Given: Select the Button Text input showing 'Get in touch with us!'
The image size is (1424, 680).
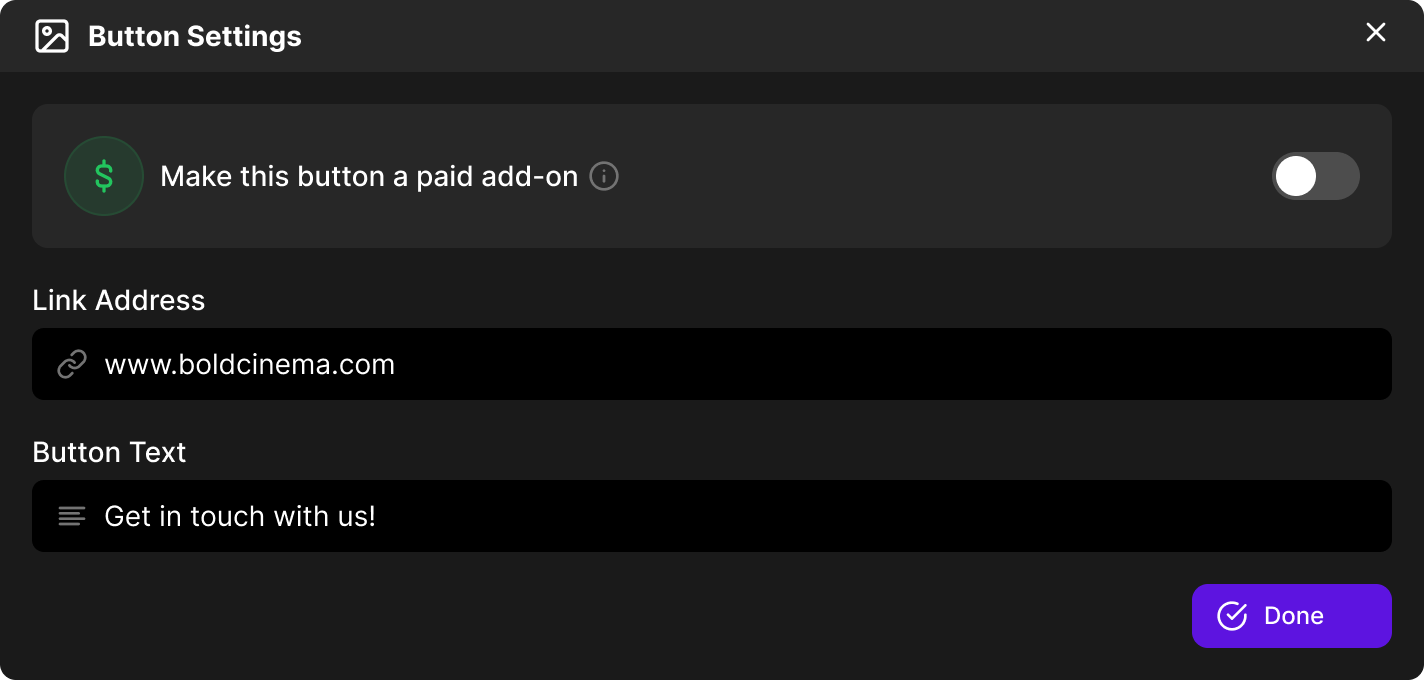Looking at the screenshot, I should point(712,516).
